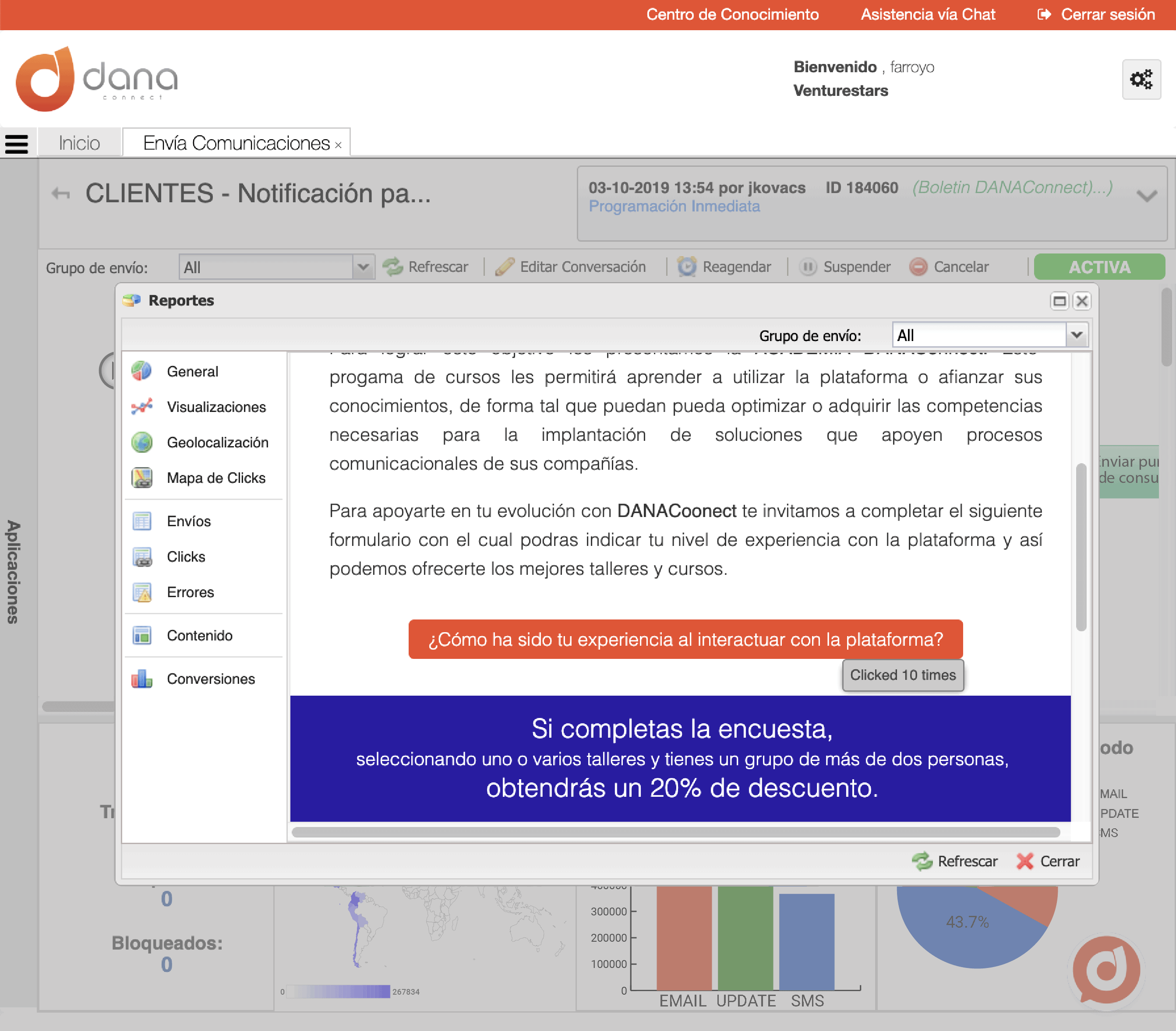Click the Clicked 10 times tooltip

(903, 675)
